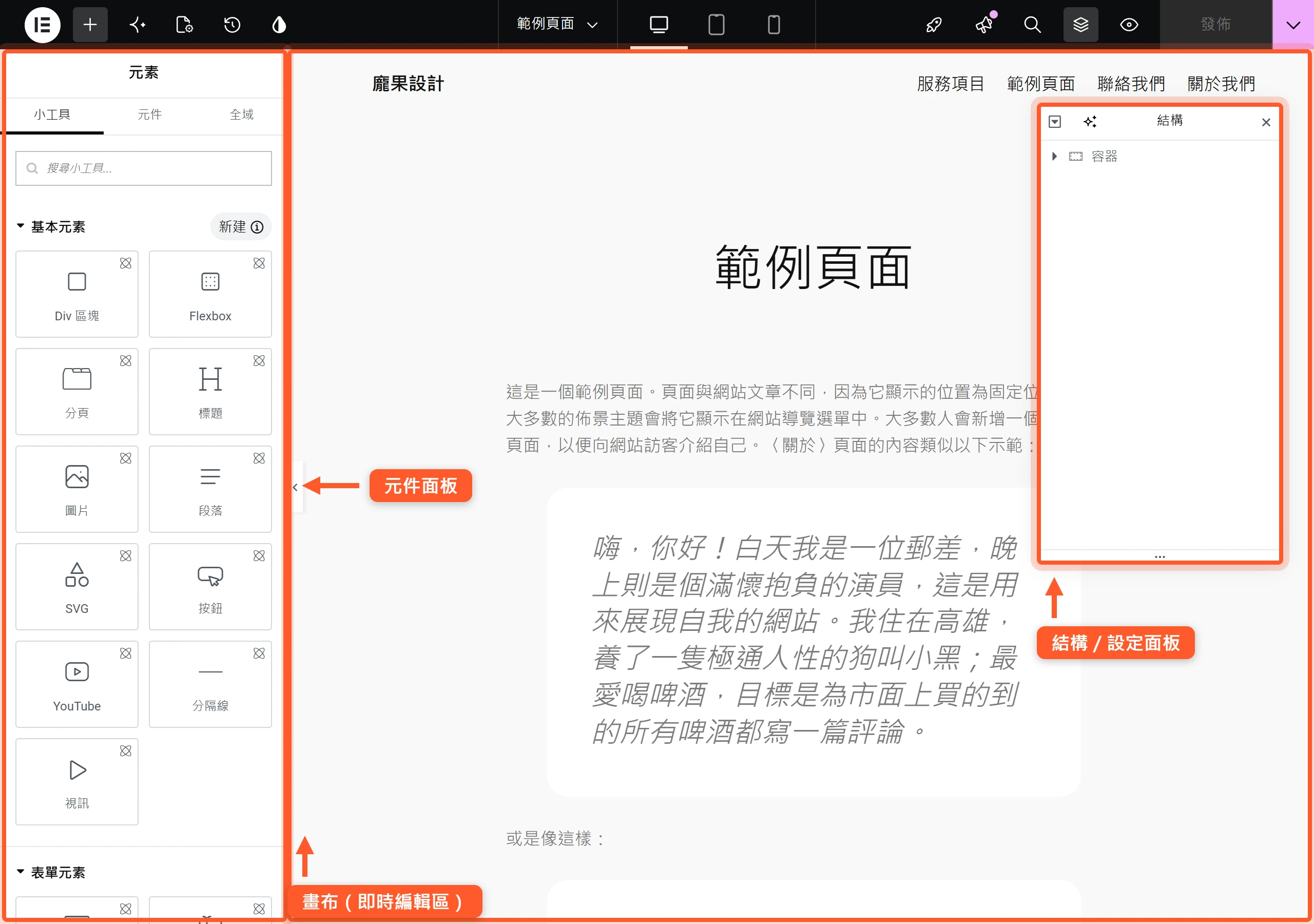Click the structure panel bottom dots handle
Image resolution: width=1314 pixels, height=924 pixels.
coord(1160,556)
